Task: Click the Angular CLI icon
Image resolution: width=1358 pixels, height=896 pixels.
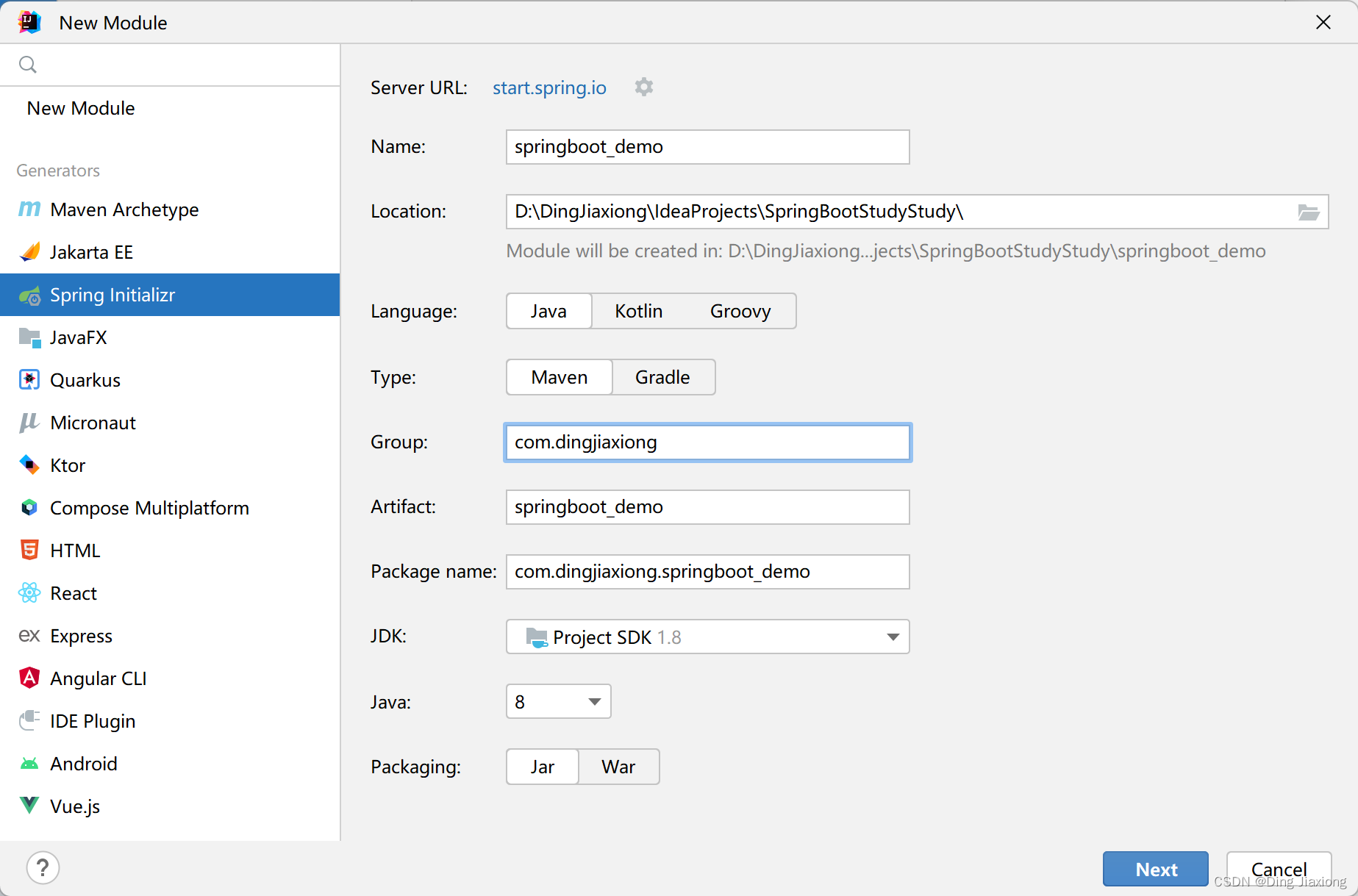Action: (29, 678)
